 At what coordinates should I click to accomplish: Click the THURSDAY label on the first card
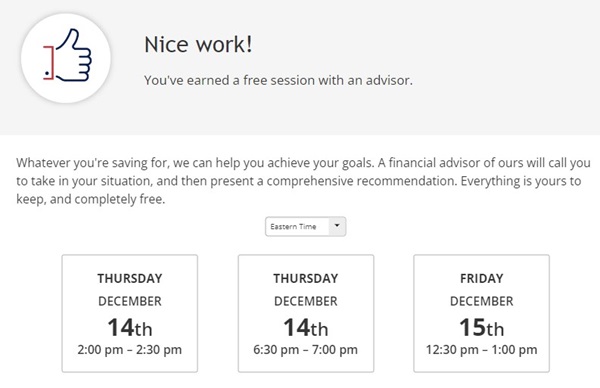click(130, 278)
